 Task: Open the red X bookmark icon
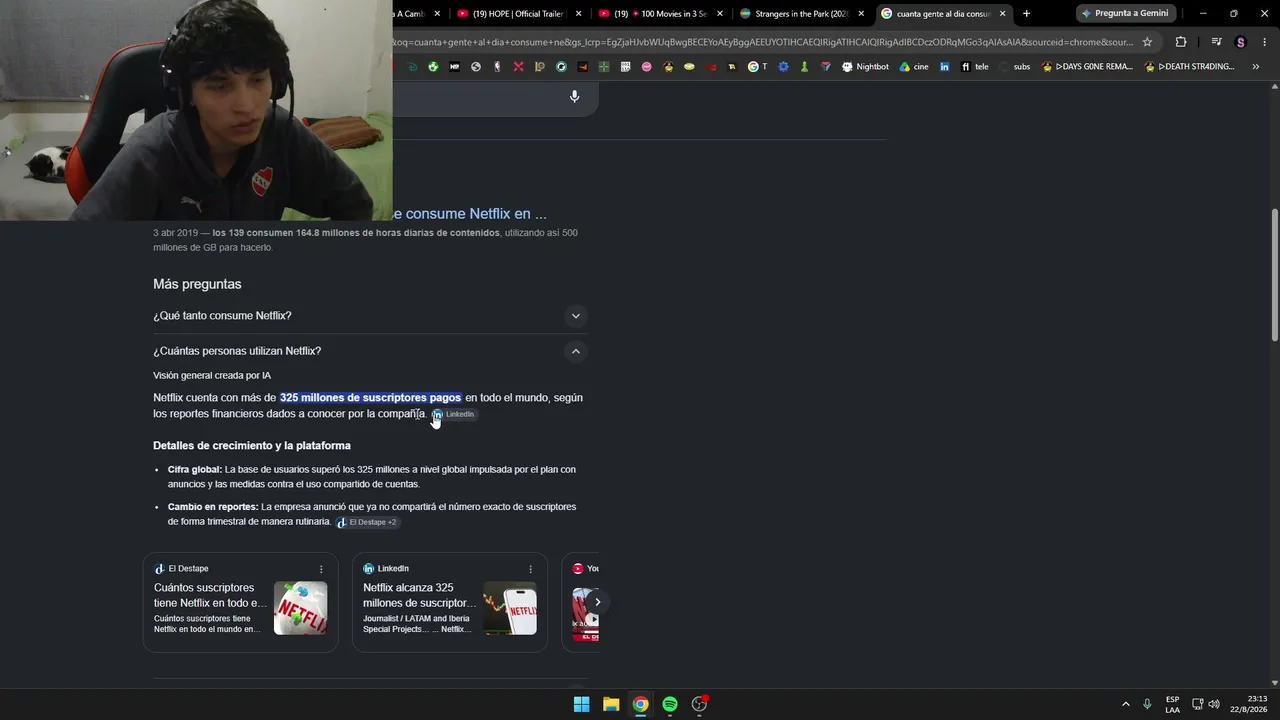click(518, 67)
